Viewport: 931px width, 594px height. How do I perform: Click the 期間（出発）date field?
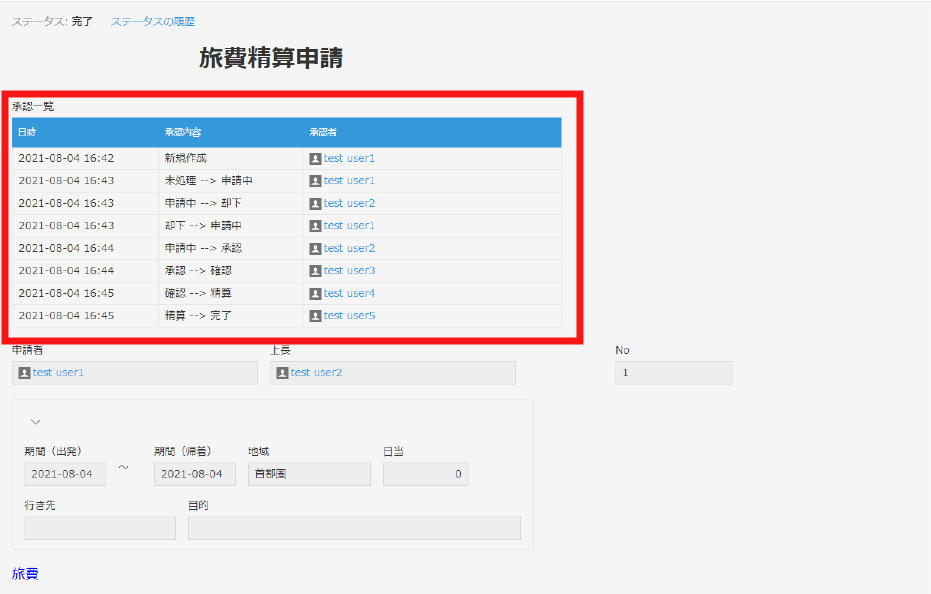pos(64,474)
